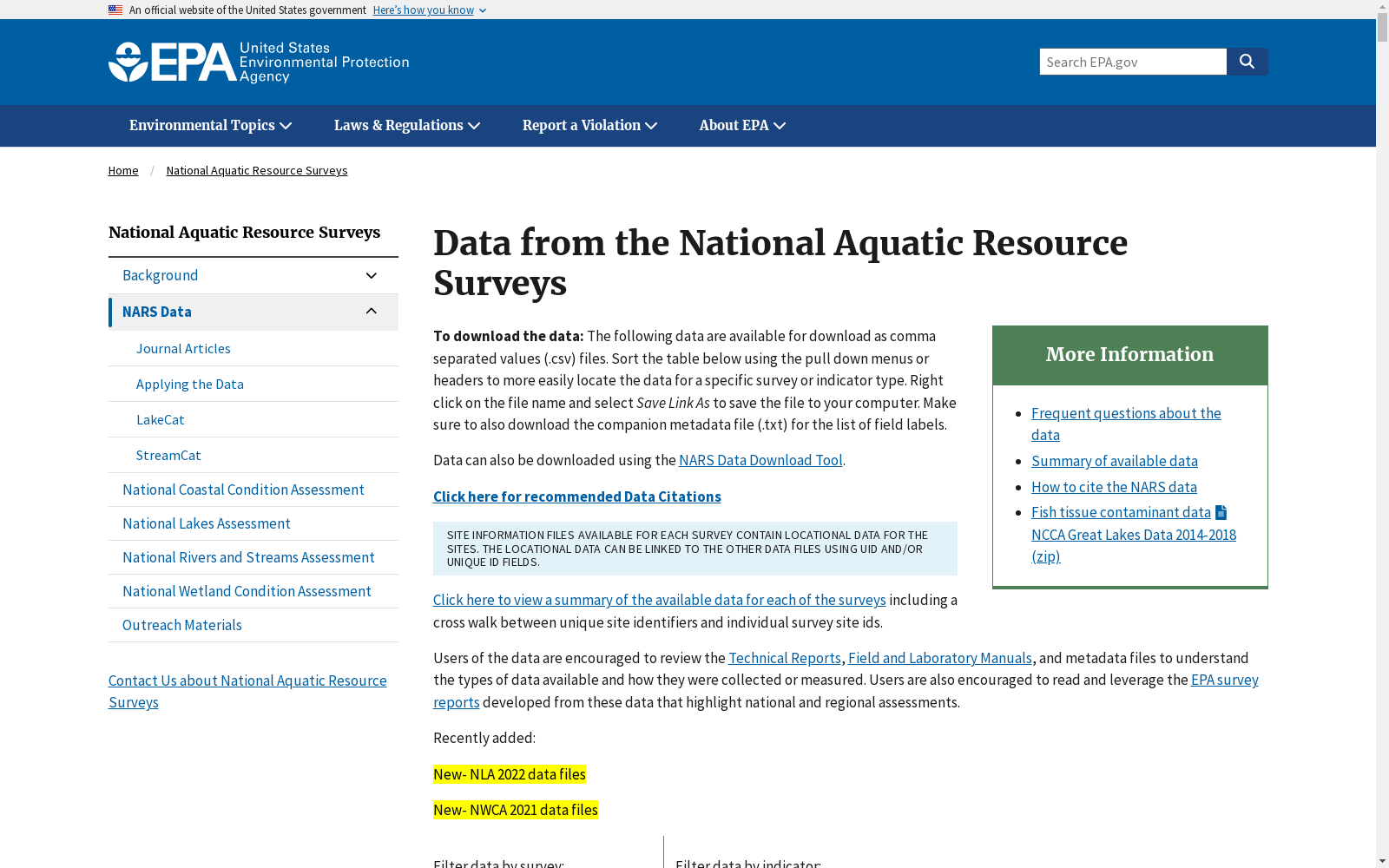Click here for recommended Data Citations link
Screen dimensions: 1389x868
pos(577,497)
